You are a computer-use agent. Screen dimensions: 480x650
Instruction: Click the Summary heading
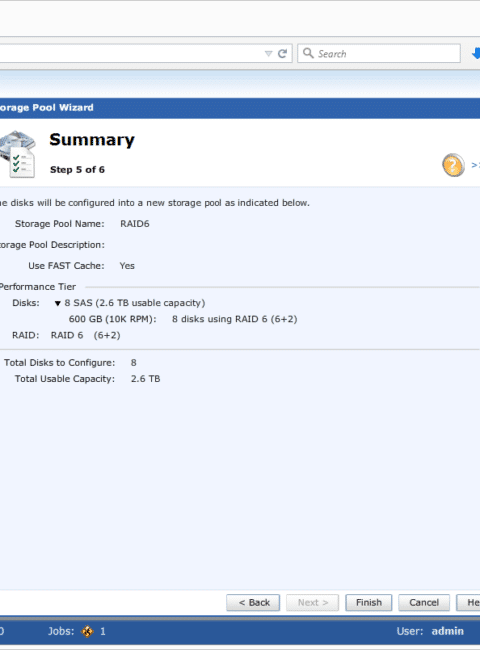(92, 140)
